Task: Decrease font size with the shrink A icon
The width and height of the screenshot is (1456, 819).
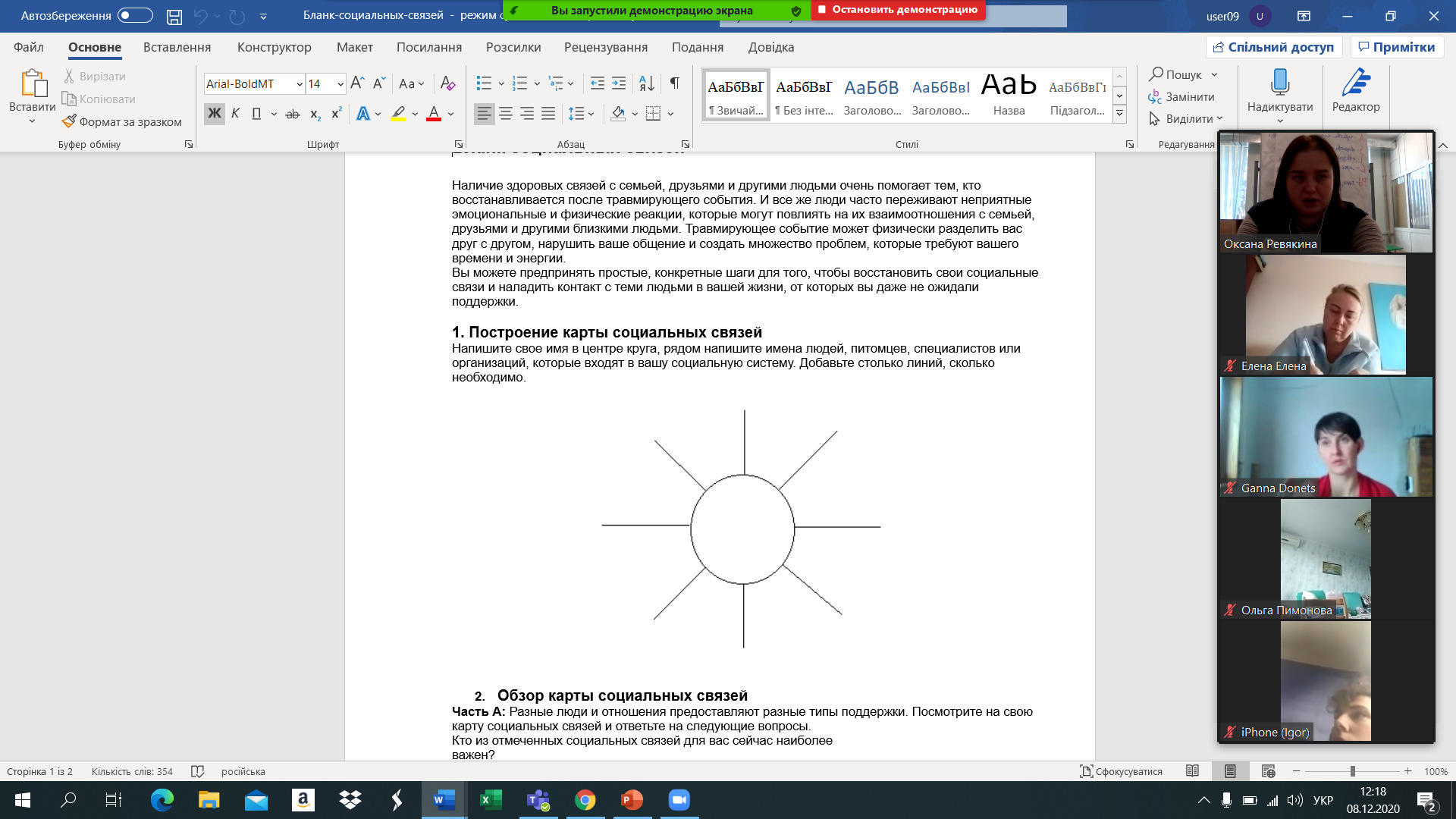Action: 379,83
